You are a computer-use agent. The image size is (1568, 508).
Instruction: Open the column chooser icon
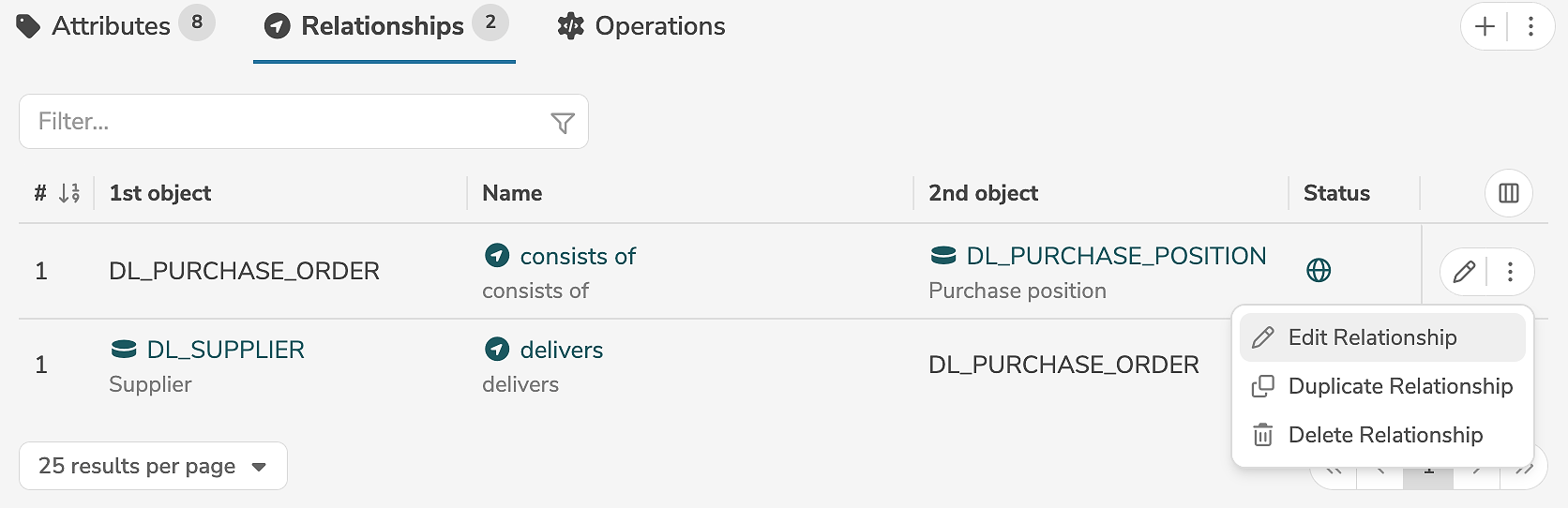[x=1508, y=193]
